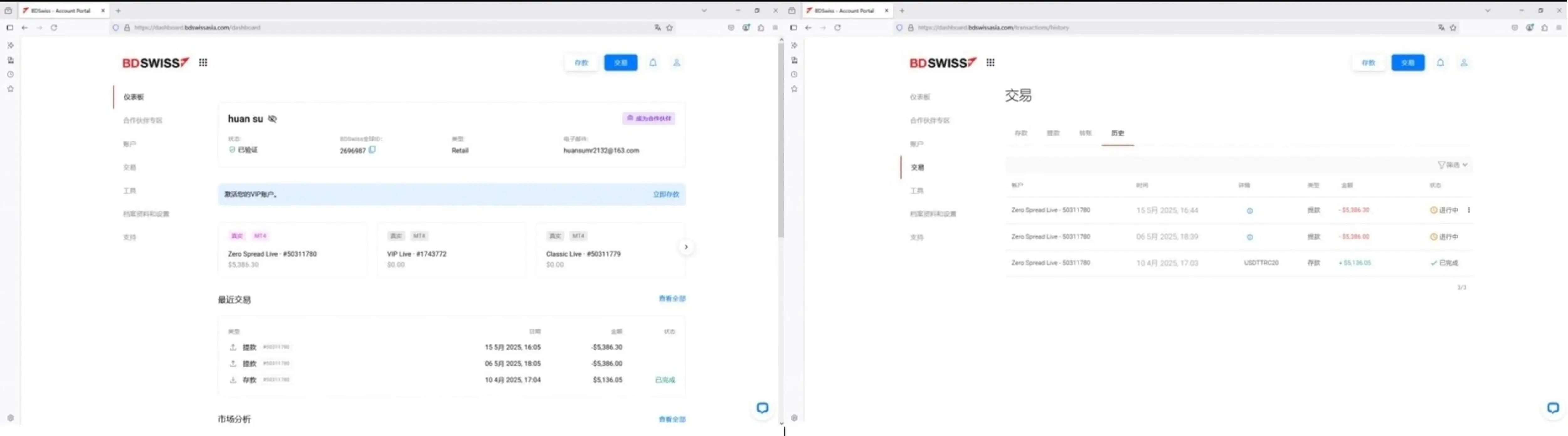
Task: Click the settings gear in the right window
Action: pyautogui.click(x=794, y=418)
